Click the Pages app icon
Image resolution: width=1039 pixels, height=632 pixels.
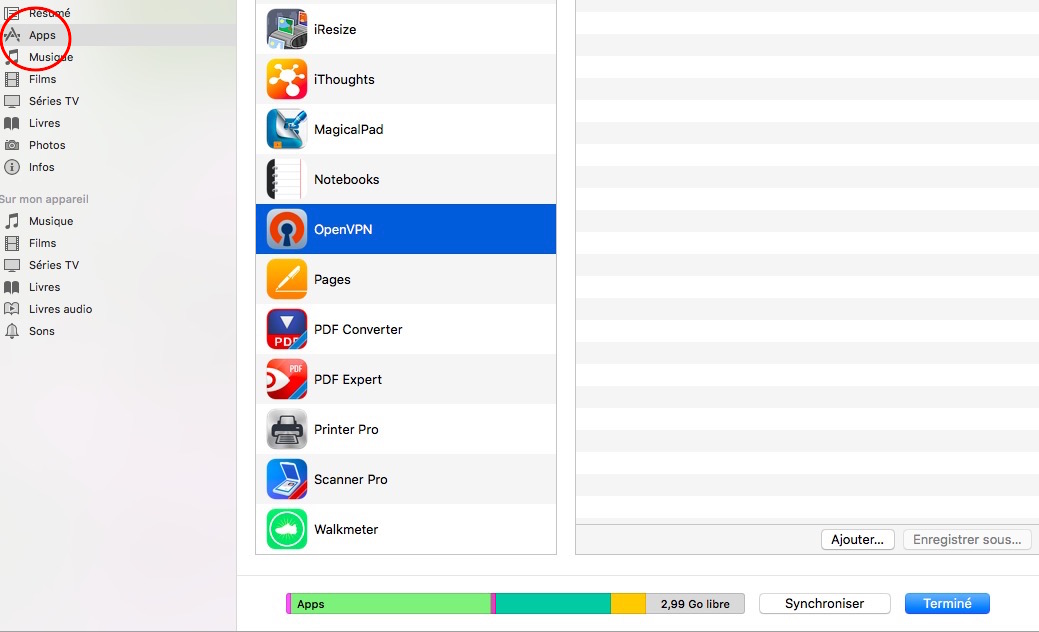coord(287,279)
